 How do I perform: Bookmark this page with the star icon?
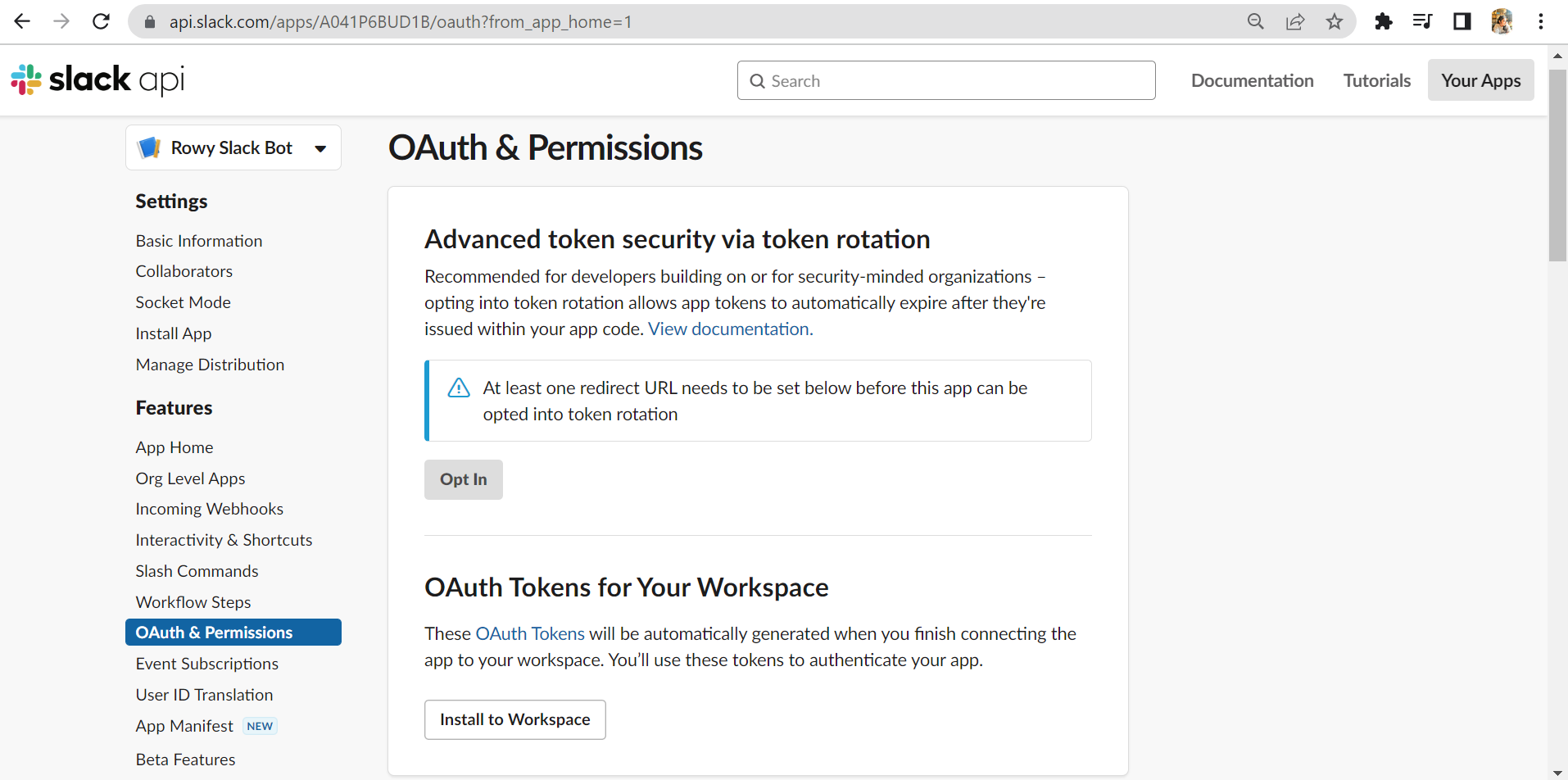click(x=1335, y=21)
